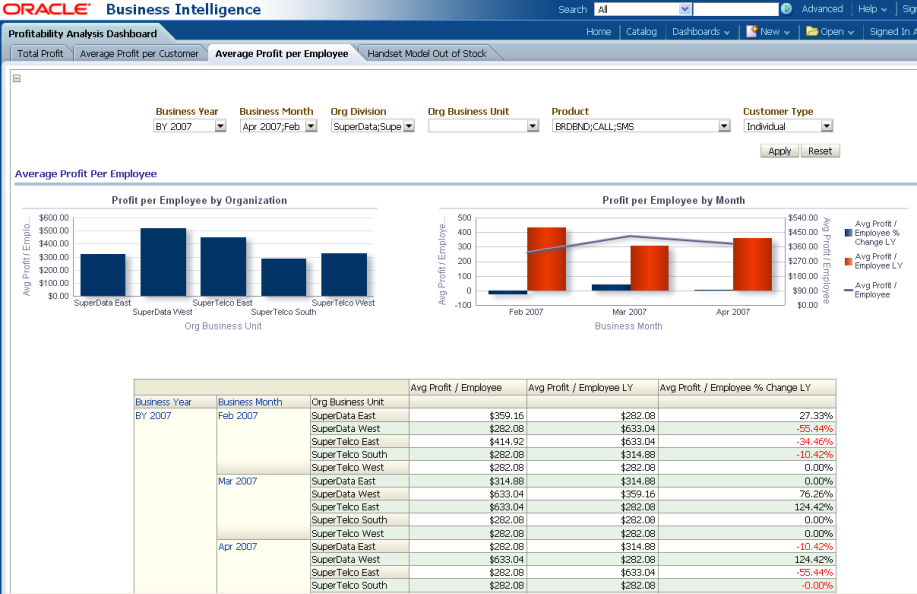This screenshot has width=917, height=594.
Task: Click the SuperData West bar in chart
Action: click(163, 262)
